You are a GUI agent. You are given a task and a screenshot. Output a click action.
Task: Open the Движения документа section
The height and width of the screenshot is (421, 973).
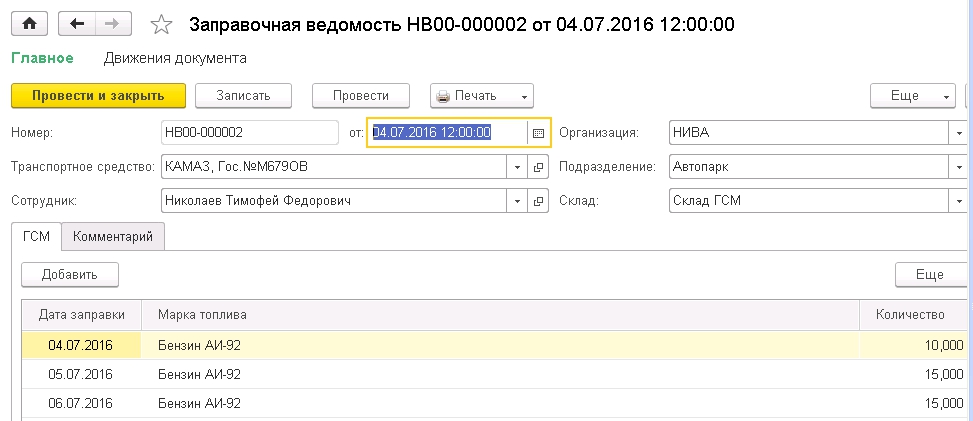tap(175, 58)
